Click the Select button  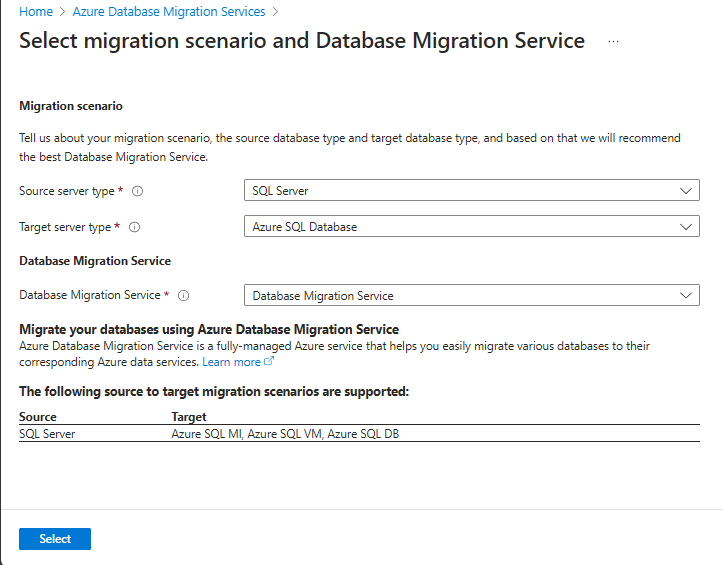pyautogui.click(x=55, y=539)
